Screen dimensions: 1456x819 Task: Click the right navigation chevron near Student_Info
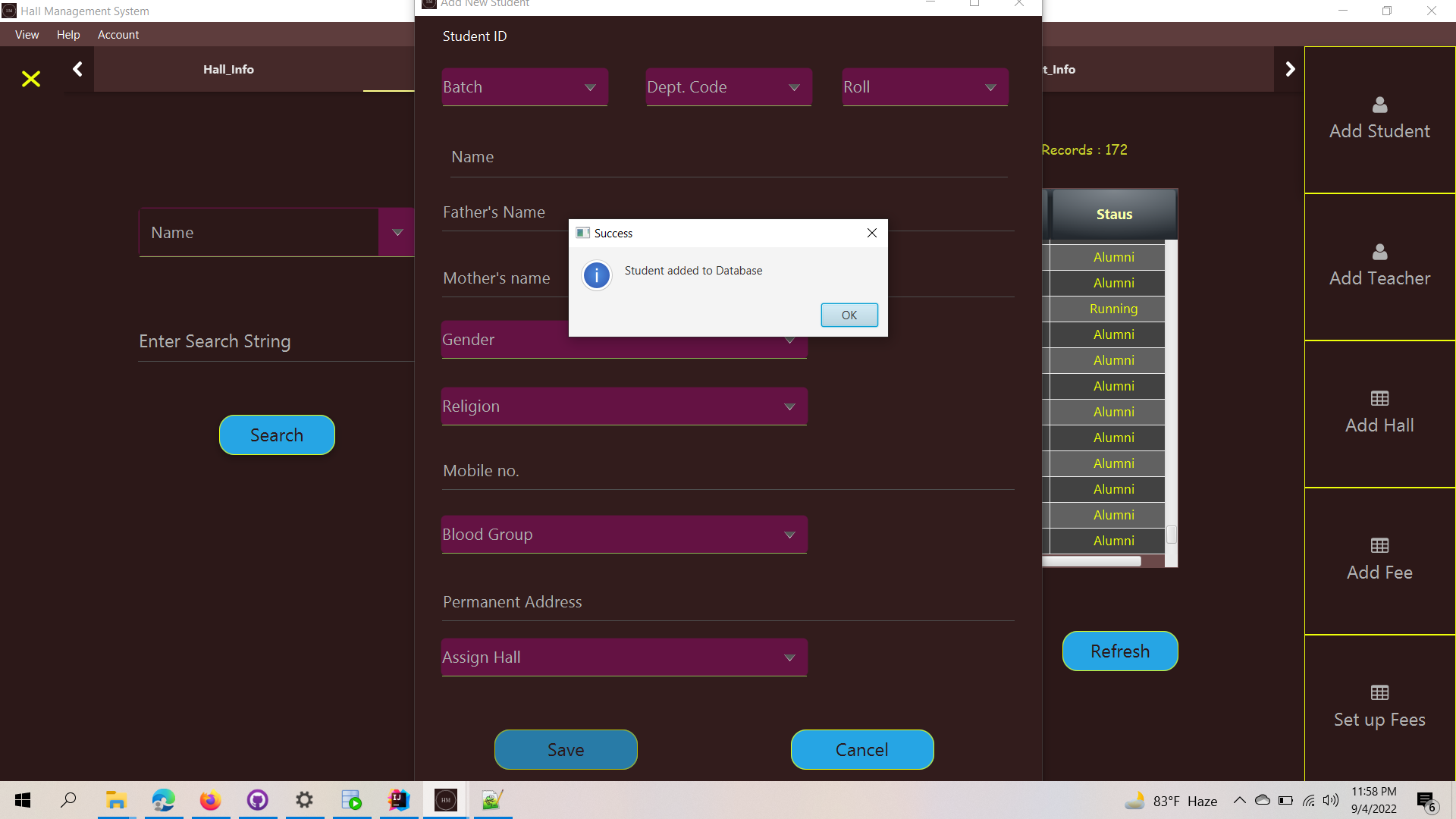click(1291, 68)
